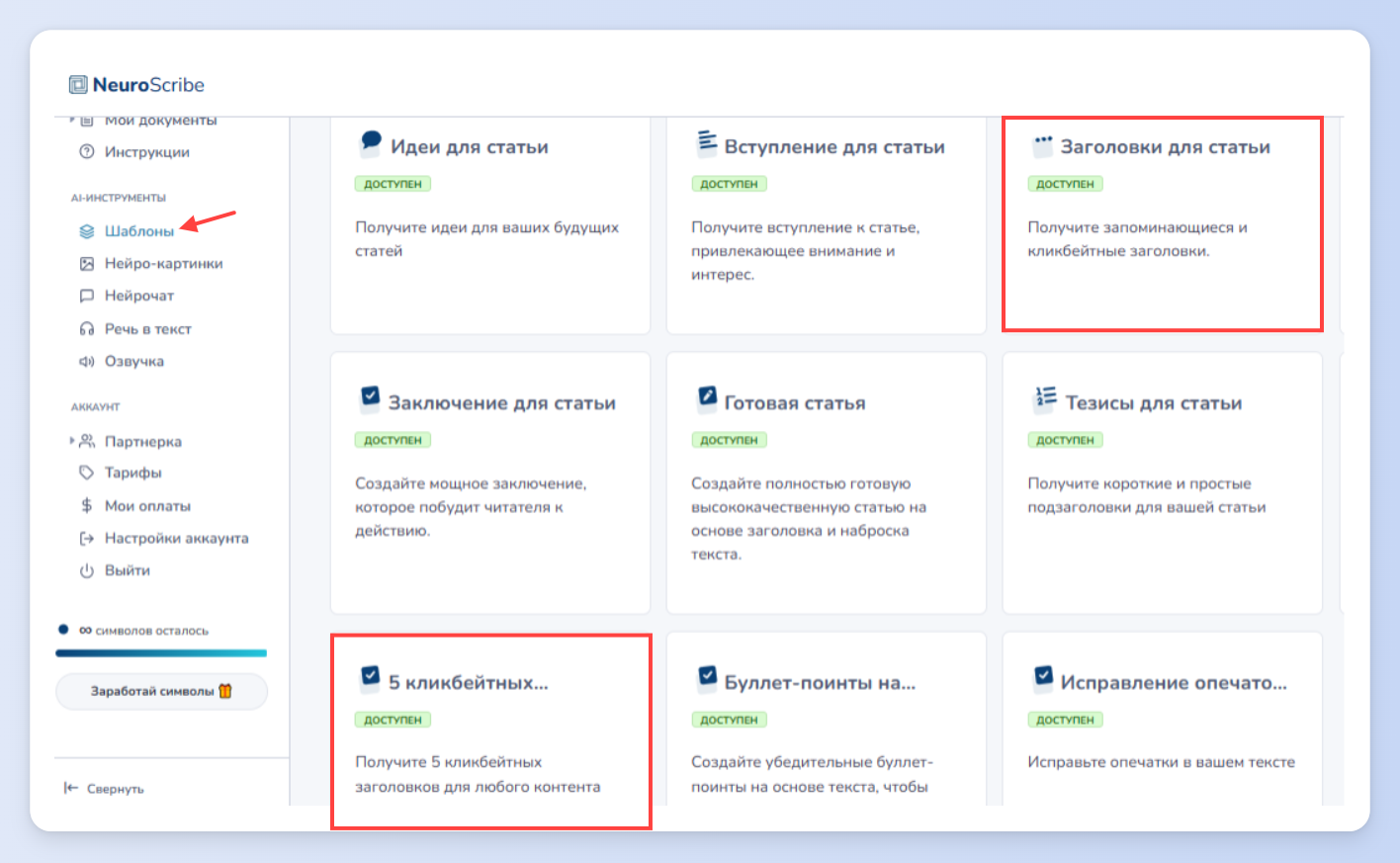Click the Инструкции question-mark icon
Screen dimensions: 1400x863
(86, 152)
